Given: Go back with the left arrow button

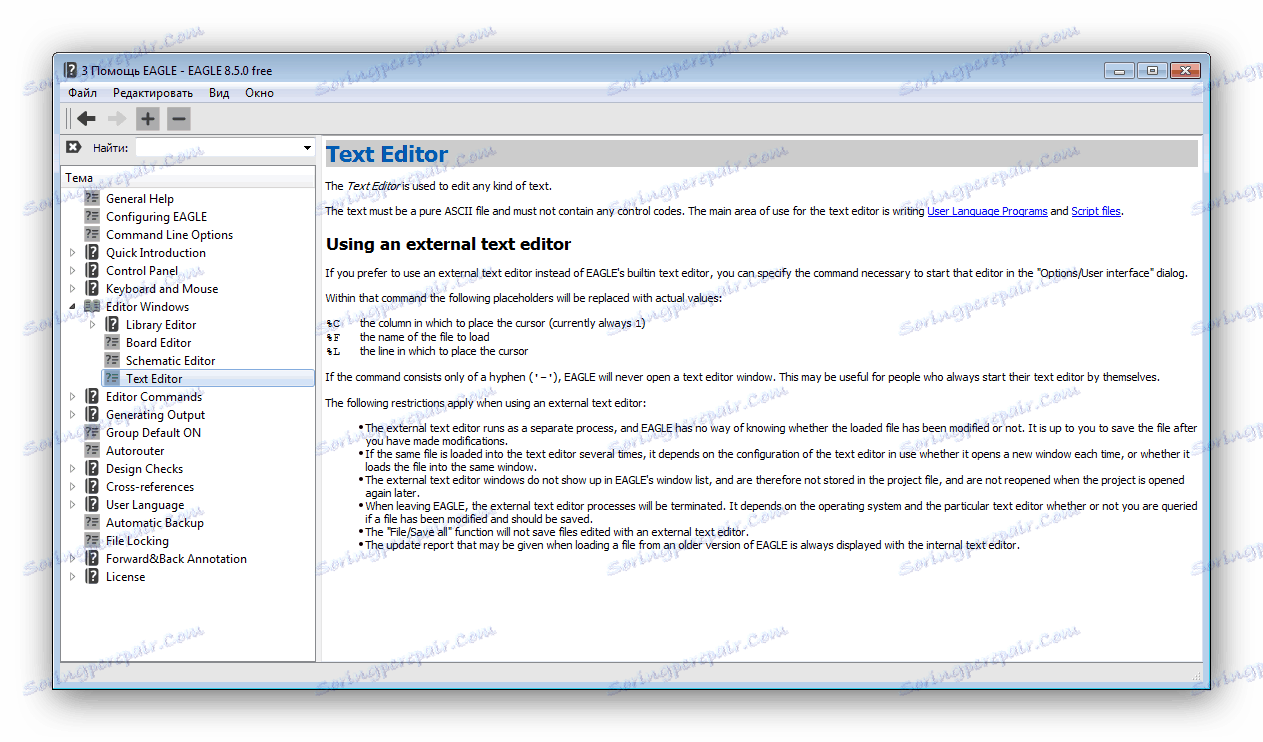Looking at the screenshot, I should coord(87,119).
